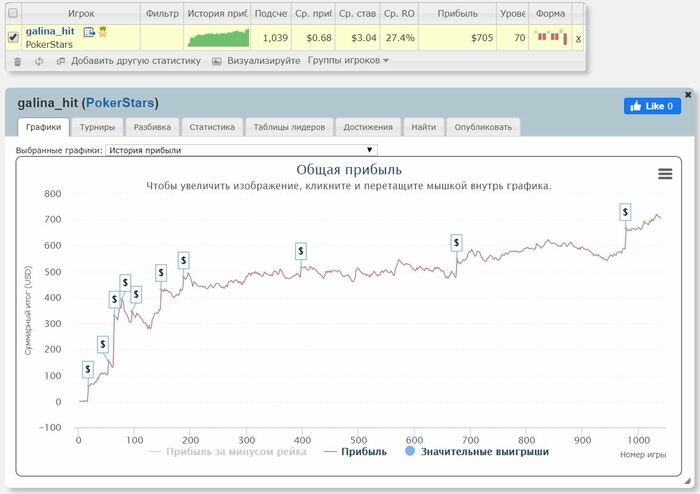Image resolution: width=700 pixels, height=494 pixels.
Task: Click the Добавить другую статистику icon
Action: click(61, 61)
